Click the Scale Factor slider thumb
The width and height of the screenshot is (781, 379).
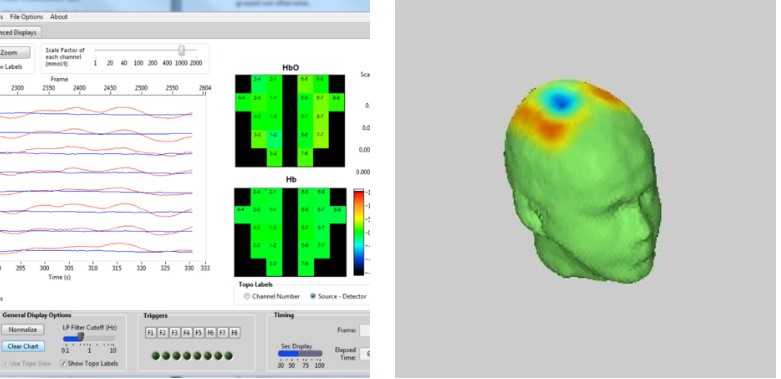click(182, 50)
